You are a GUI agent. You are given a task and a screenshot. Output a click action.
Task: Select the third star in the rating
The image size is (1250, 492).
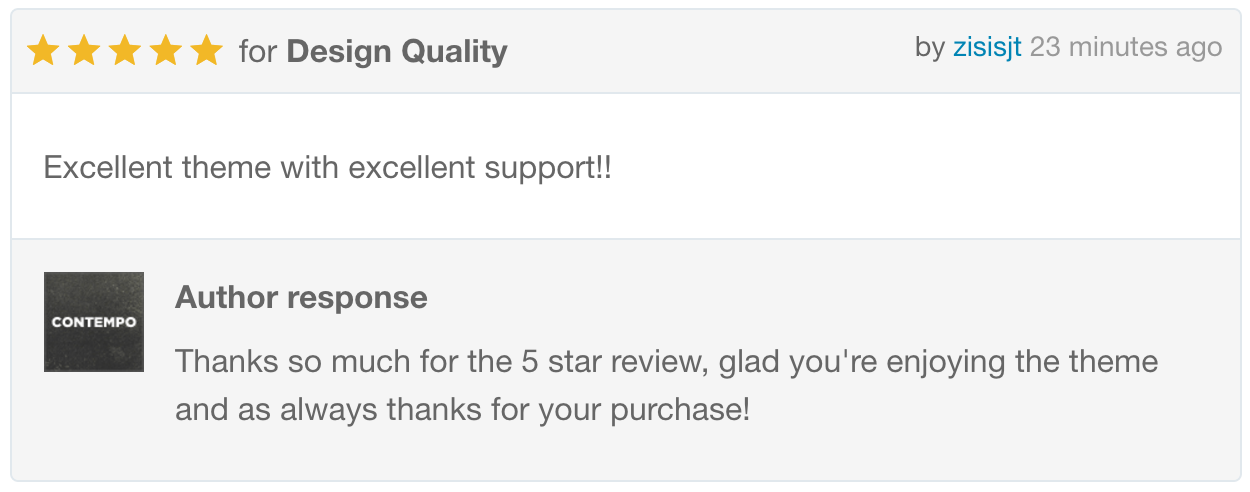tap(125, 50)
